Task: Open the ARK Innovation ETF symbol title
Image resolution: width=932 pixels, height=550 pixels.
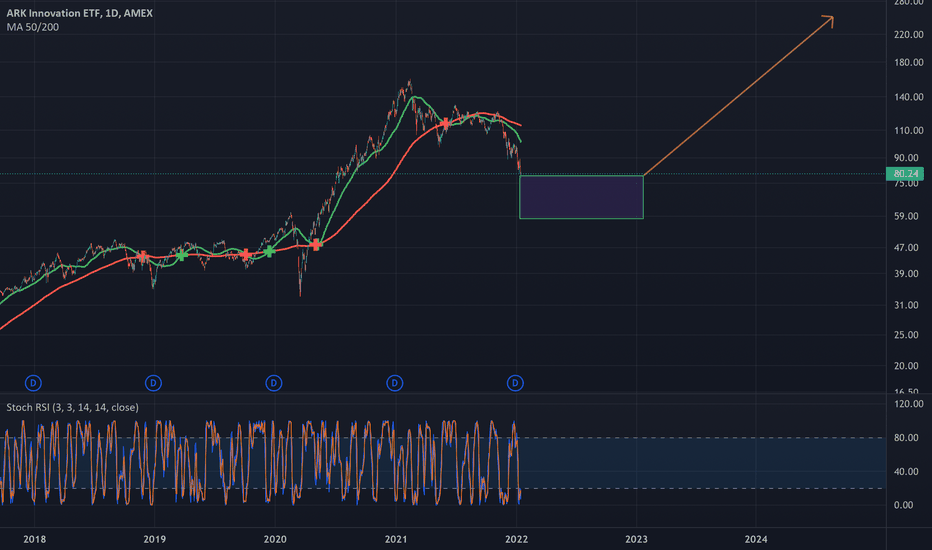Action: coord(80,13)
